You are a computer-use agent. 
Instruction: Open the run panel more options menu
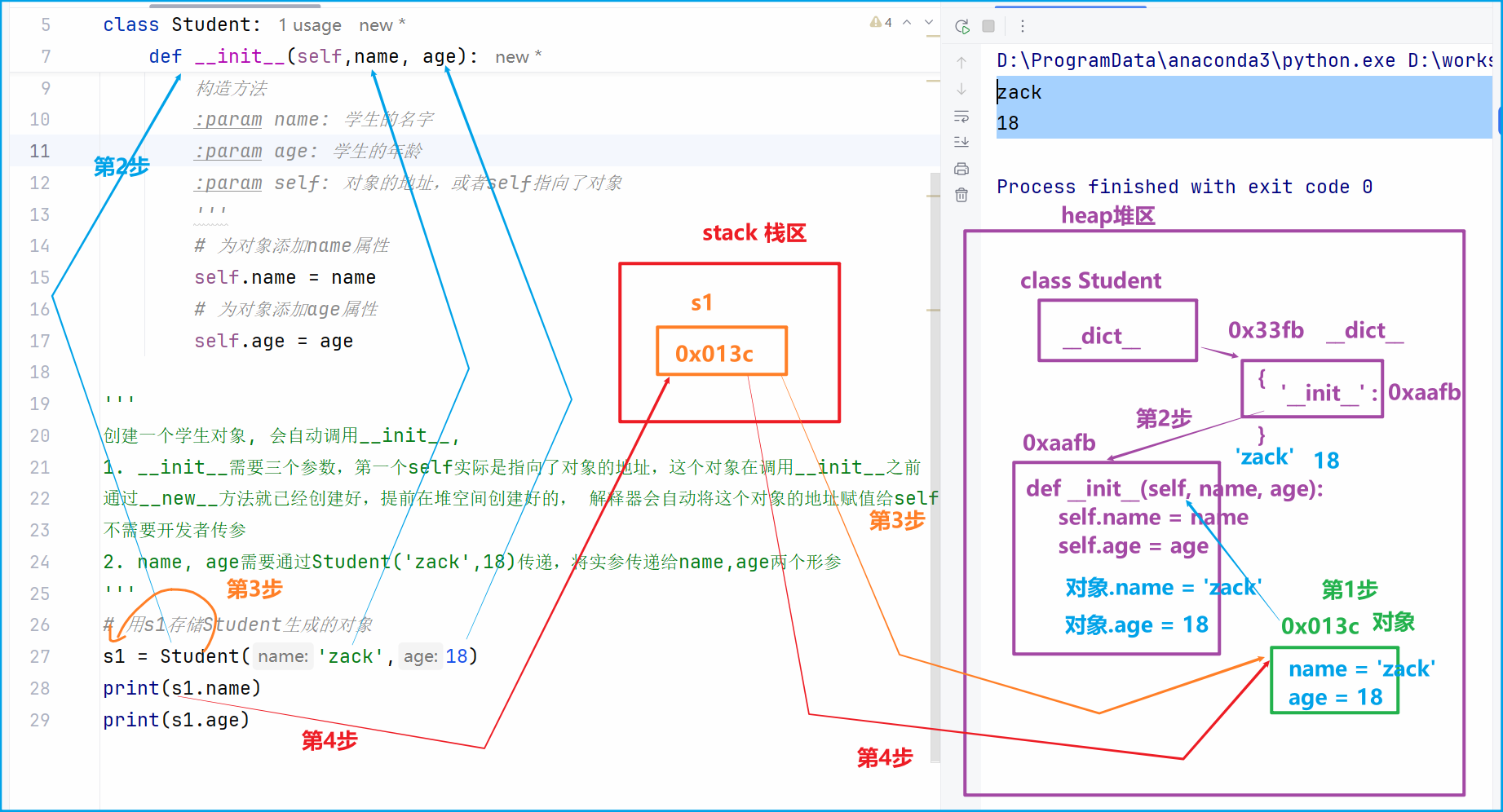coord(1022,26)
